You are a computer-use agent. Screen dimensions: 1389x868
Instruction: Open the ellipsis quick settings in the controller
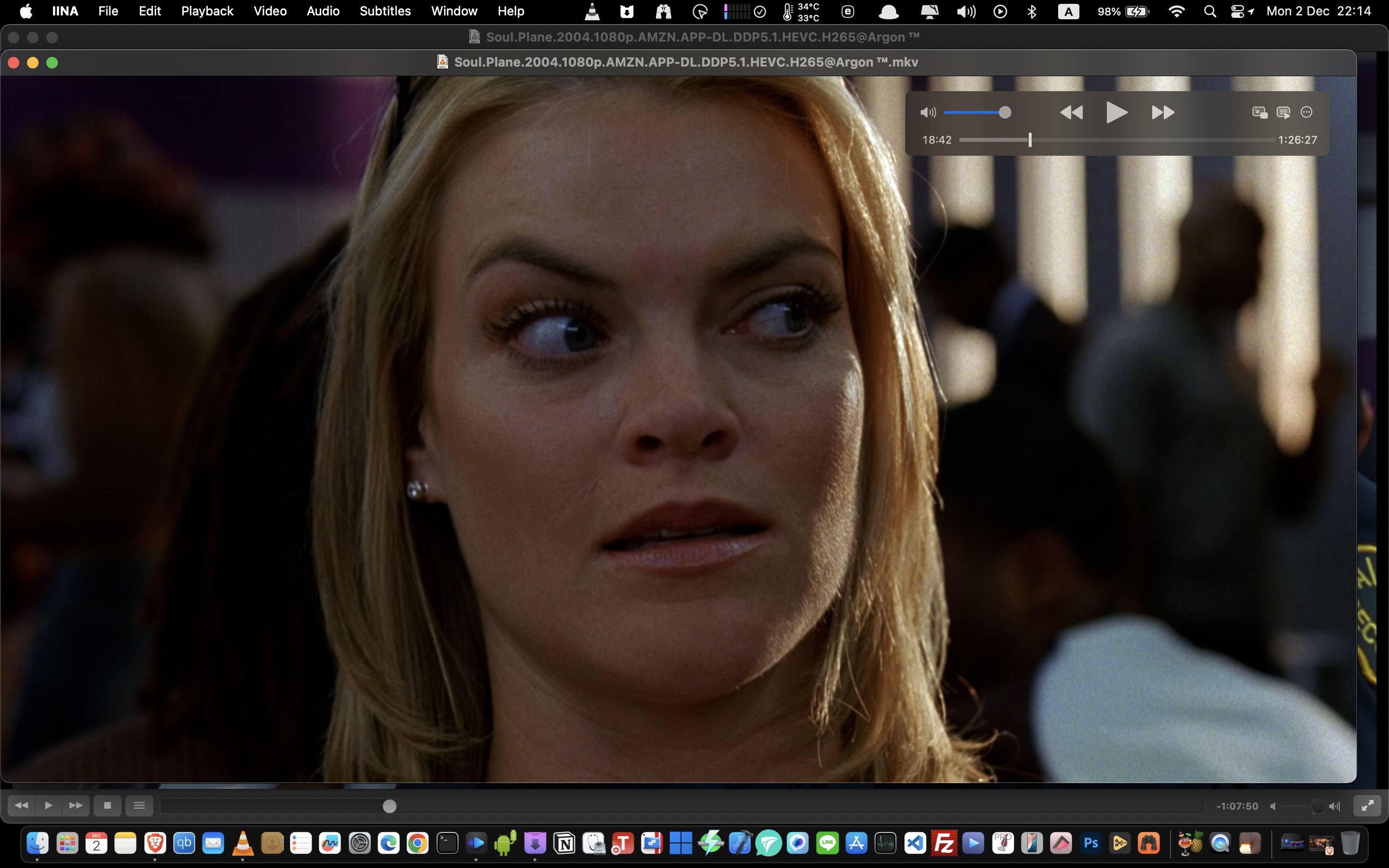pyautogui.click(x=1307, y=112)
